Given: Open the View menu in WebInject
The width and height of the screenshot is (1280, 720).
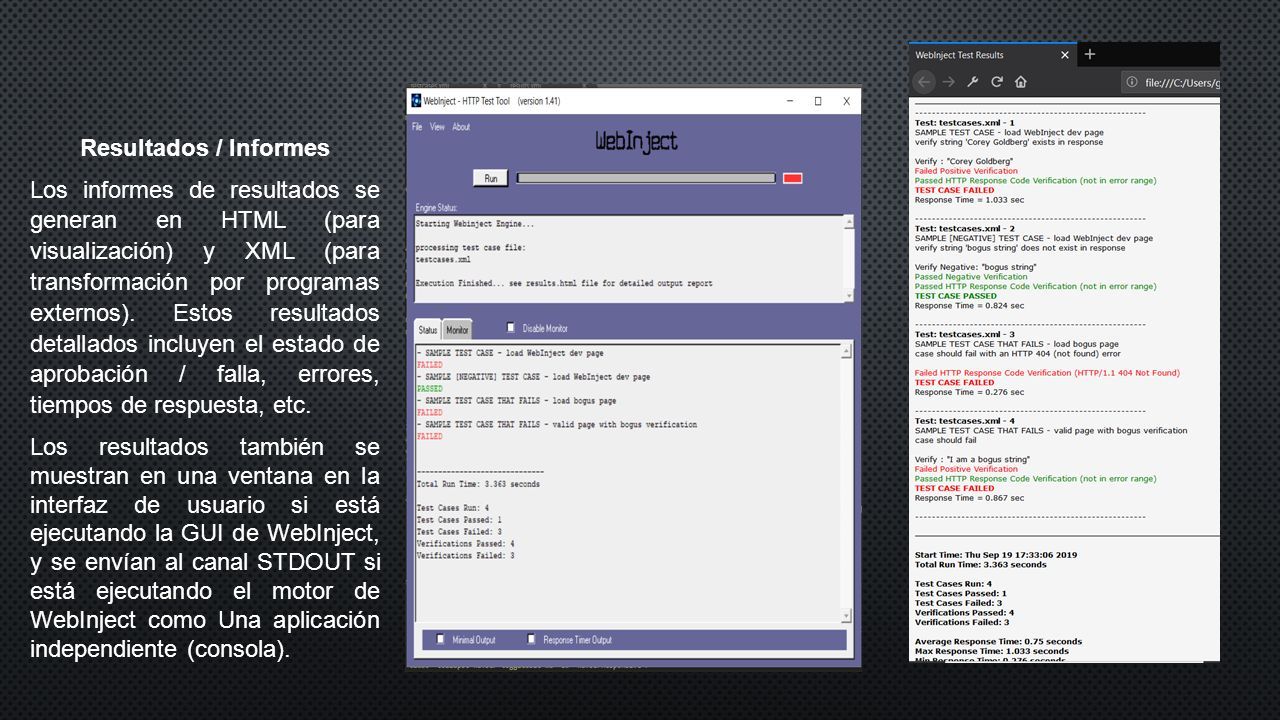Looking at the screenshot, I should point(437,127).
